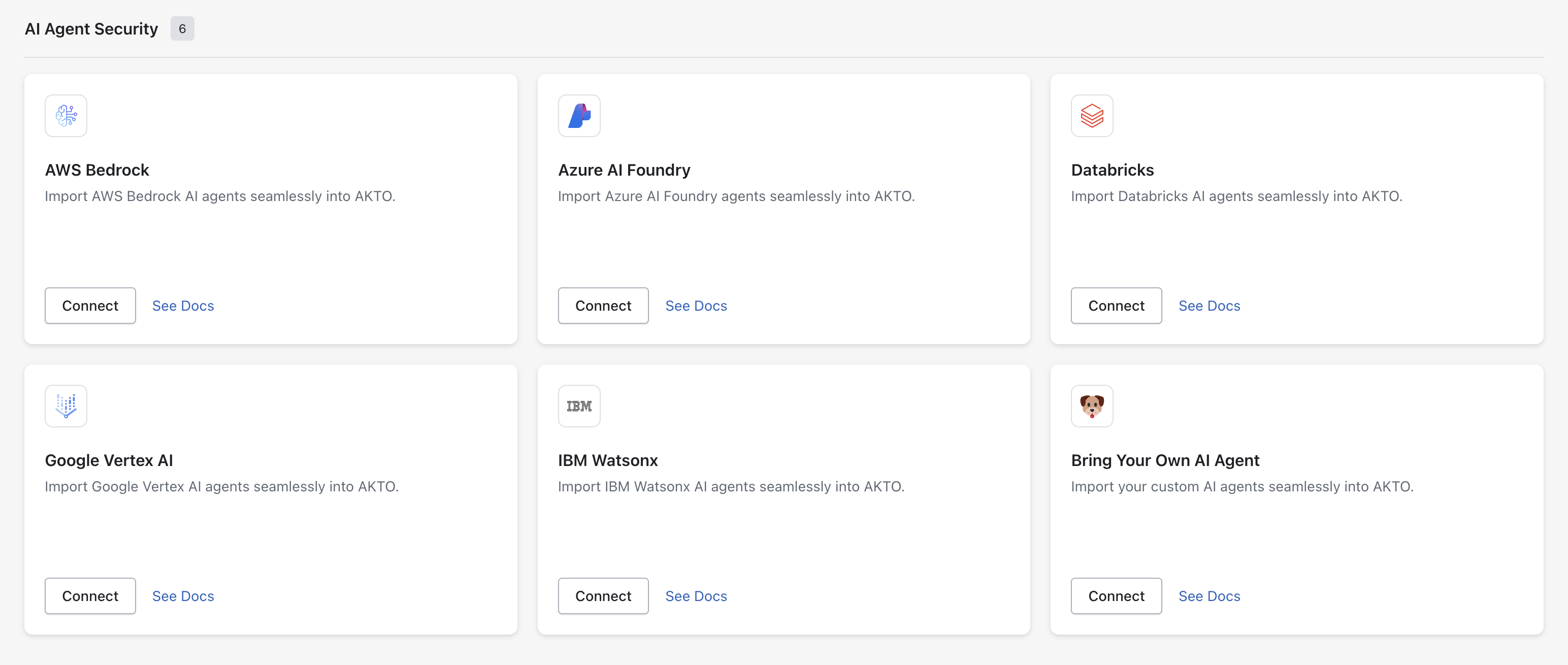View IBM Watsonx See Docs link
Image resolution: width=1568 pixels, height=665 pixels.
click(696, 595)
